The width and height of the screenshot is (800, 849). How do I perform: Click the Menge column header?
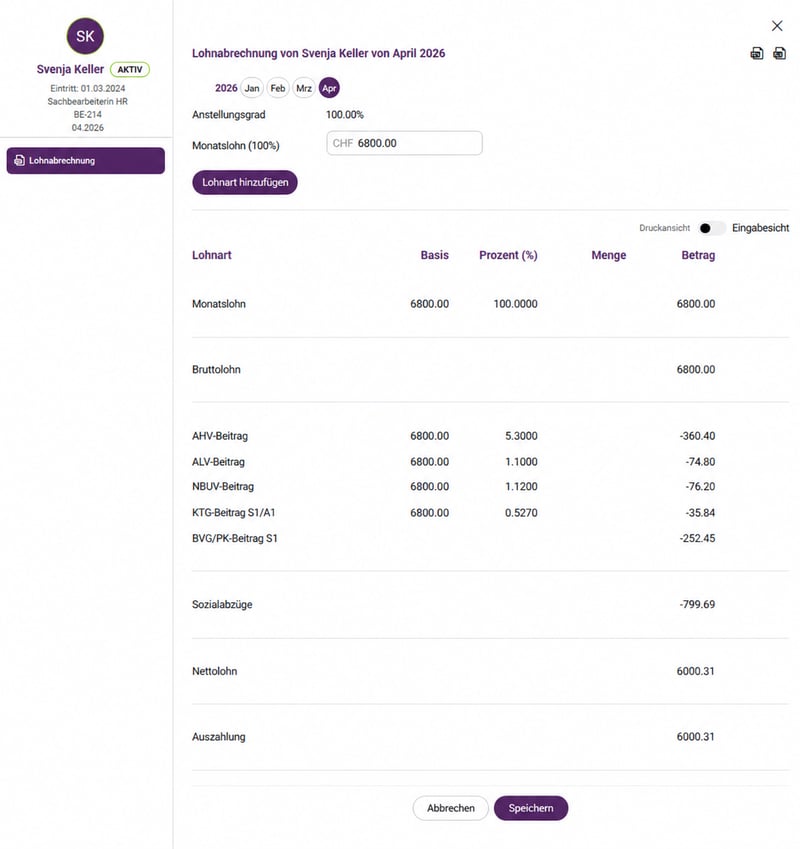(x=608, y=255)
